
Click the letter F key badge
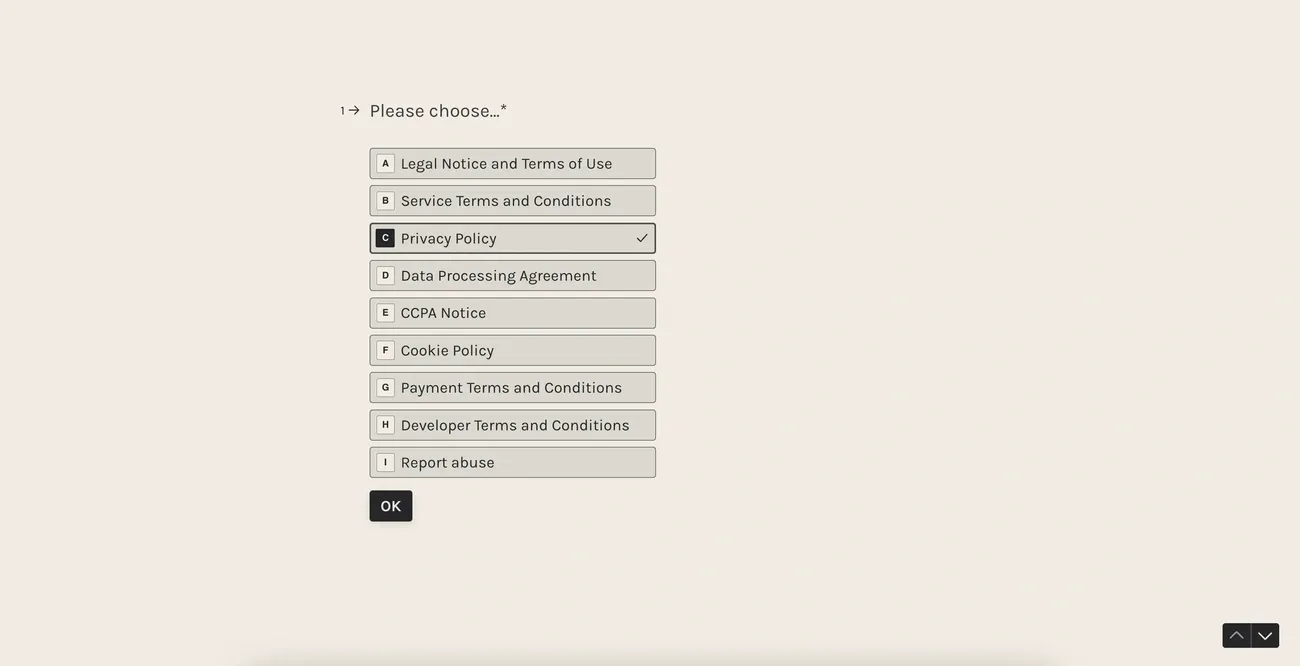(385, 351)
